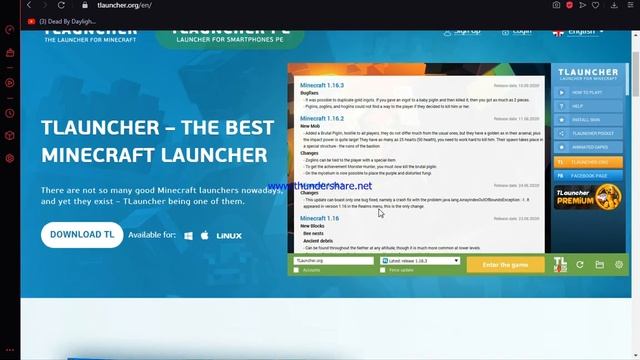Screen dimensions: 640x360
Task: Click Animated Capes in launcher panel
Action: tap(588, 147)
